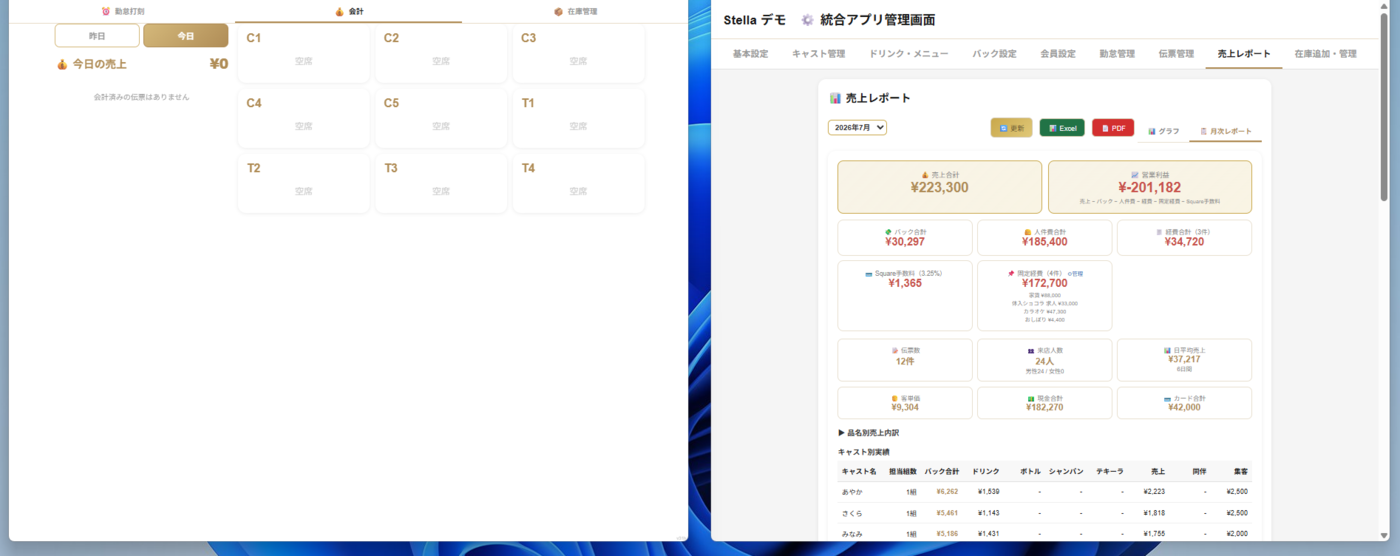Switch to the 月次レポート view tab

(x=1226, y=131)
